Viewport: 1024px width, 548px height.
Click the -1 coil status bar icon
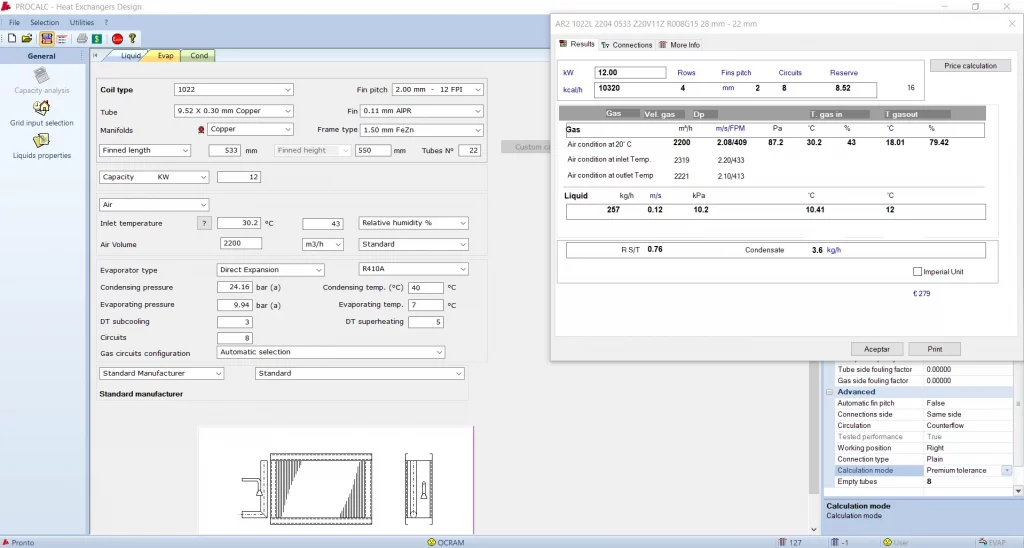tap(840, 542)
